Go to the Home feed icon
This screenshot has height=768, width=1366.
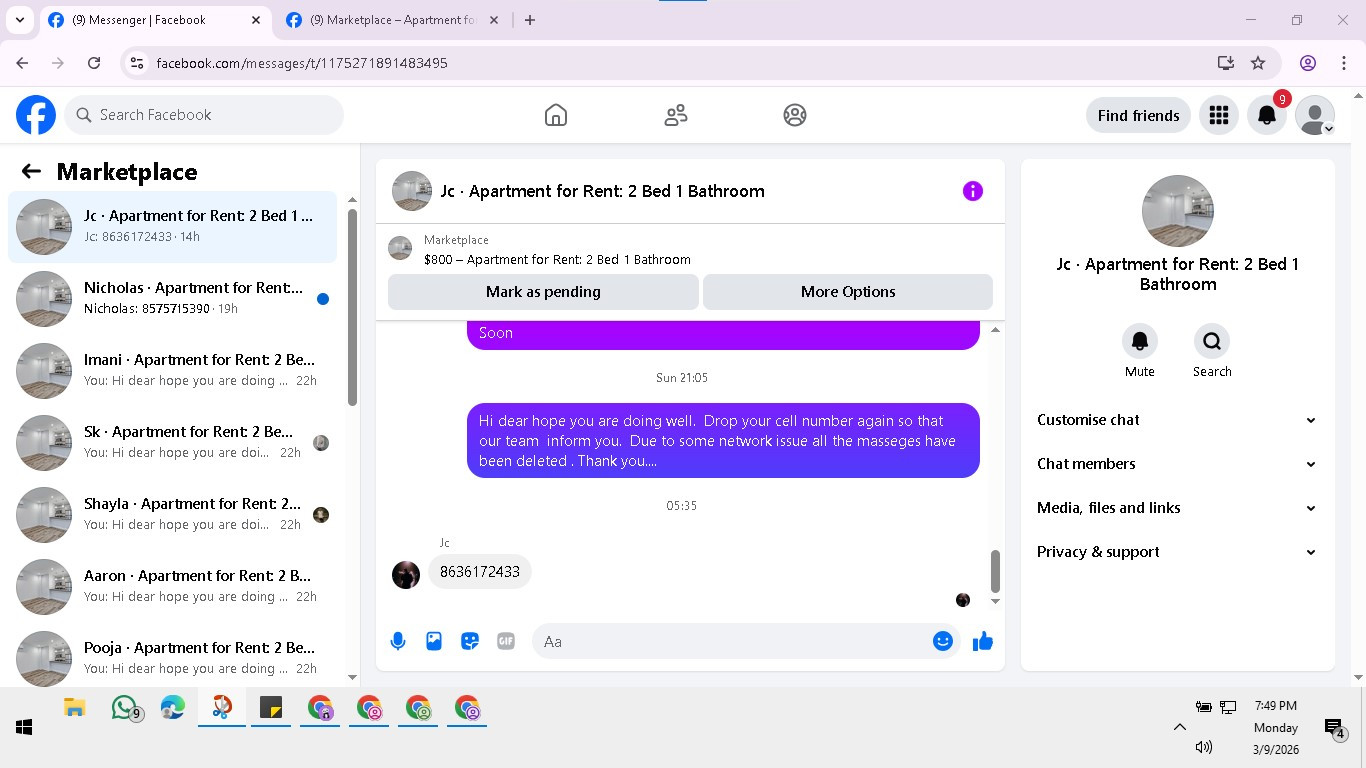tap(556, 115)
